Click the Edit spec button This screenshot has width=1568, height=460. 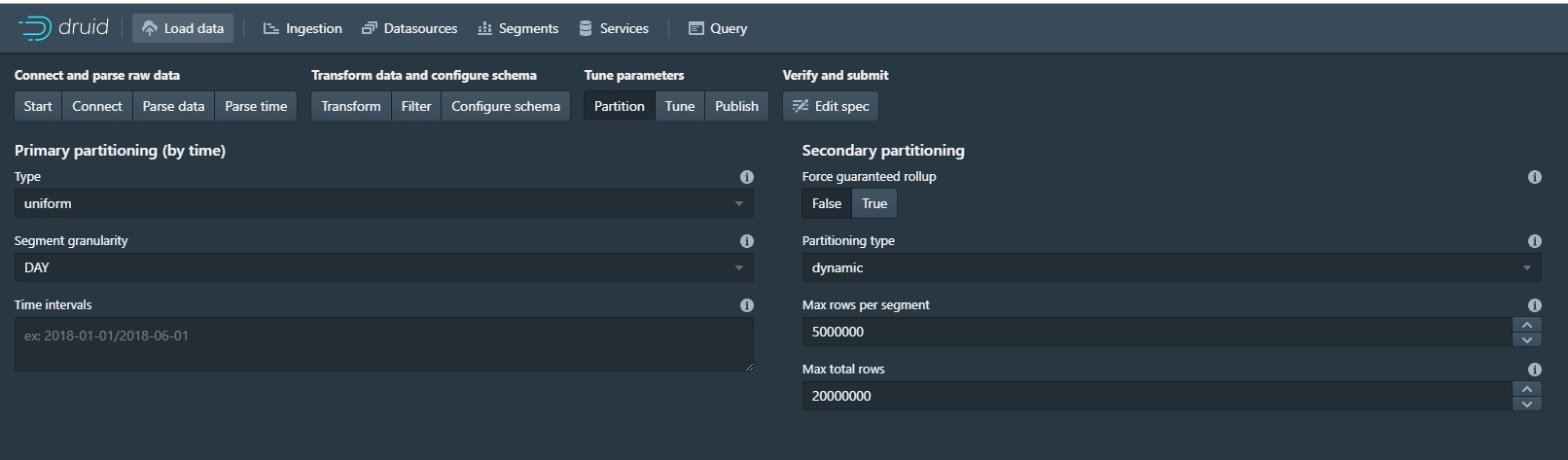[x=830, y=106]
